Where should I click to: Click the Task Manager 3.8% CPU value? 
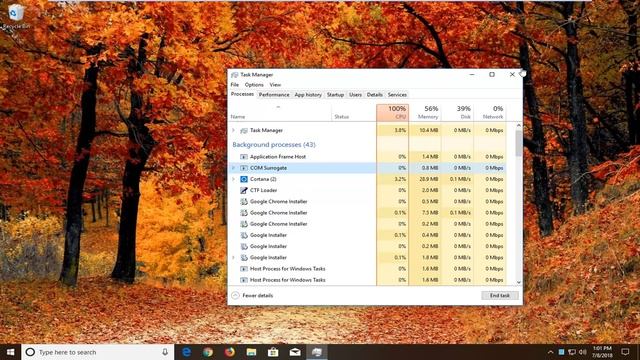(x=400, y=130)
